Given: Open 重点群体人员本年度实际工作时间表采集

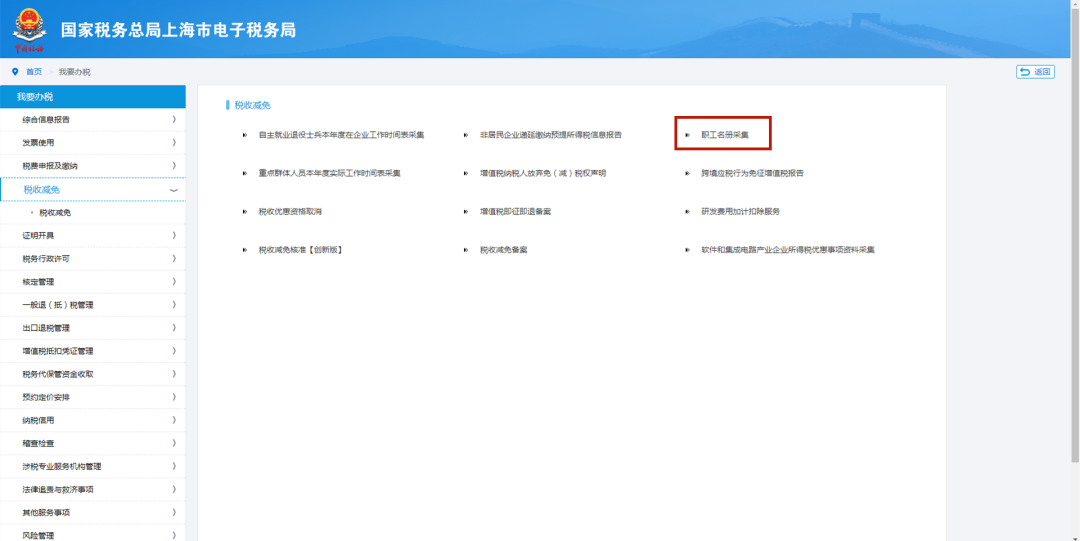Looking at the screenshot, I should [329, 174].
